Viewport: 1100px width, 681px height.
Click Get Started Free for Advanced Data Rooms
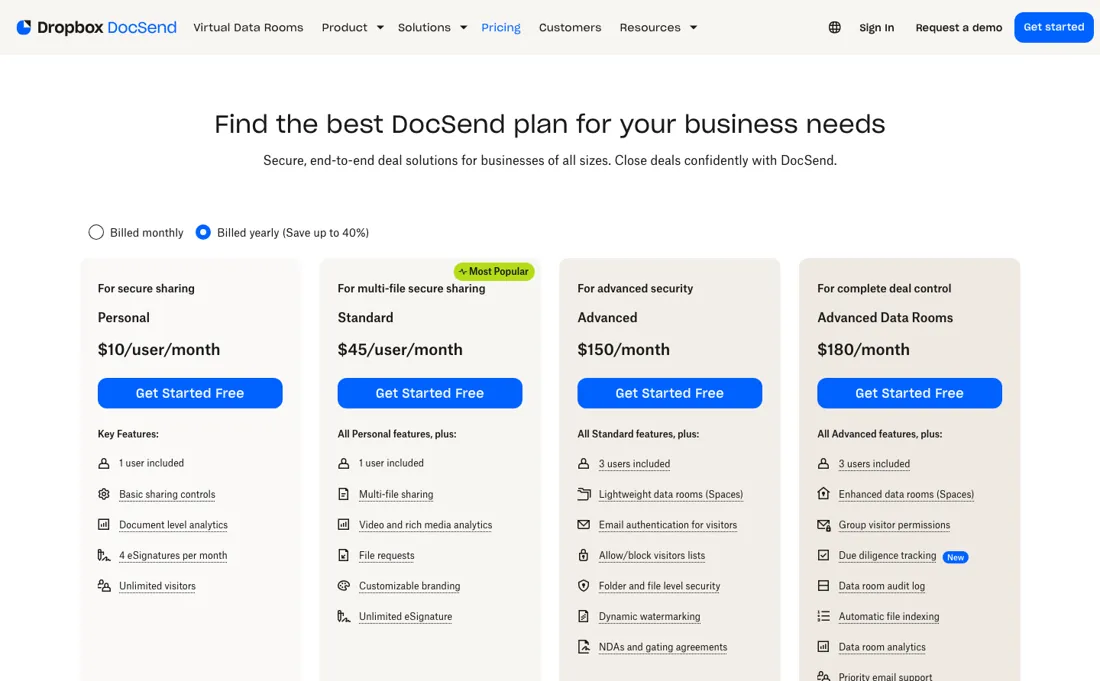pos(910,393)
